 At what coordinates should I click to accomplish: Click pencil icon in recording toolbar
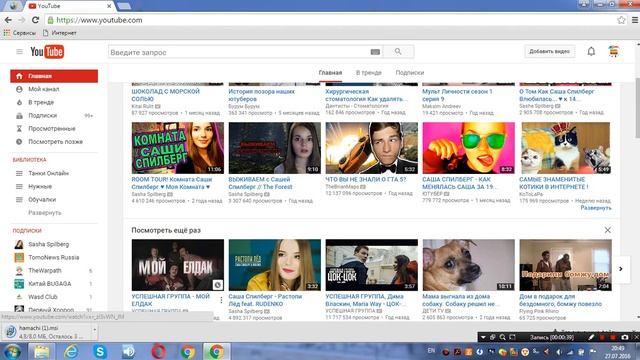[x=591, y=337]
